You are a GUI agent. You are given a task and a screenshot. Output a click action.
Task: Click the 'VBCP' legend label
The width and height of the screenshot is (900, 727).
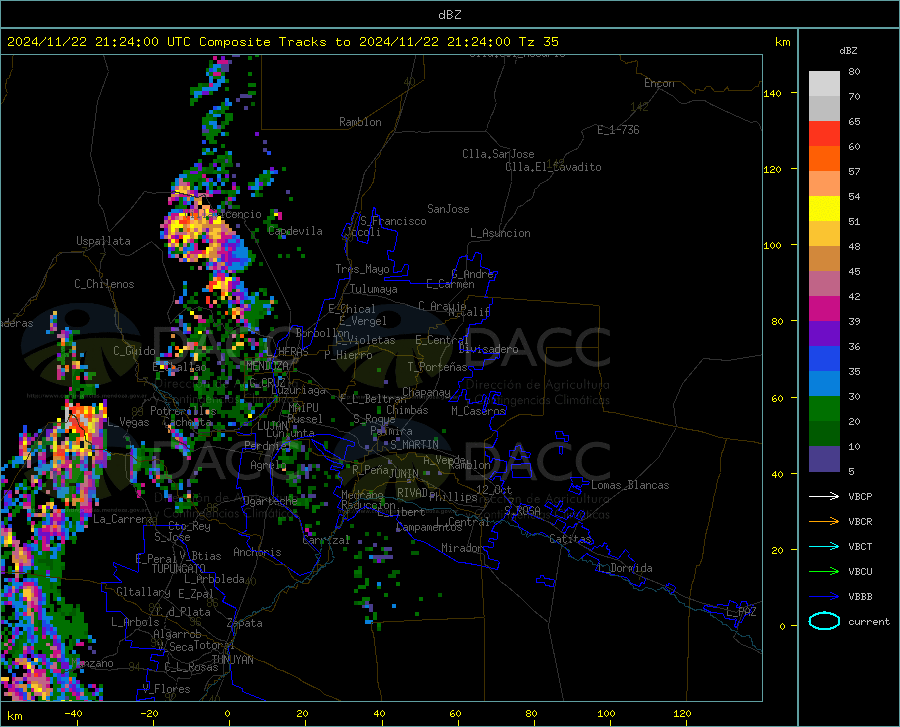pyautogui.click(x=860, y=496)
